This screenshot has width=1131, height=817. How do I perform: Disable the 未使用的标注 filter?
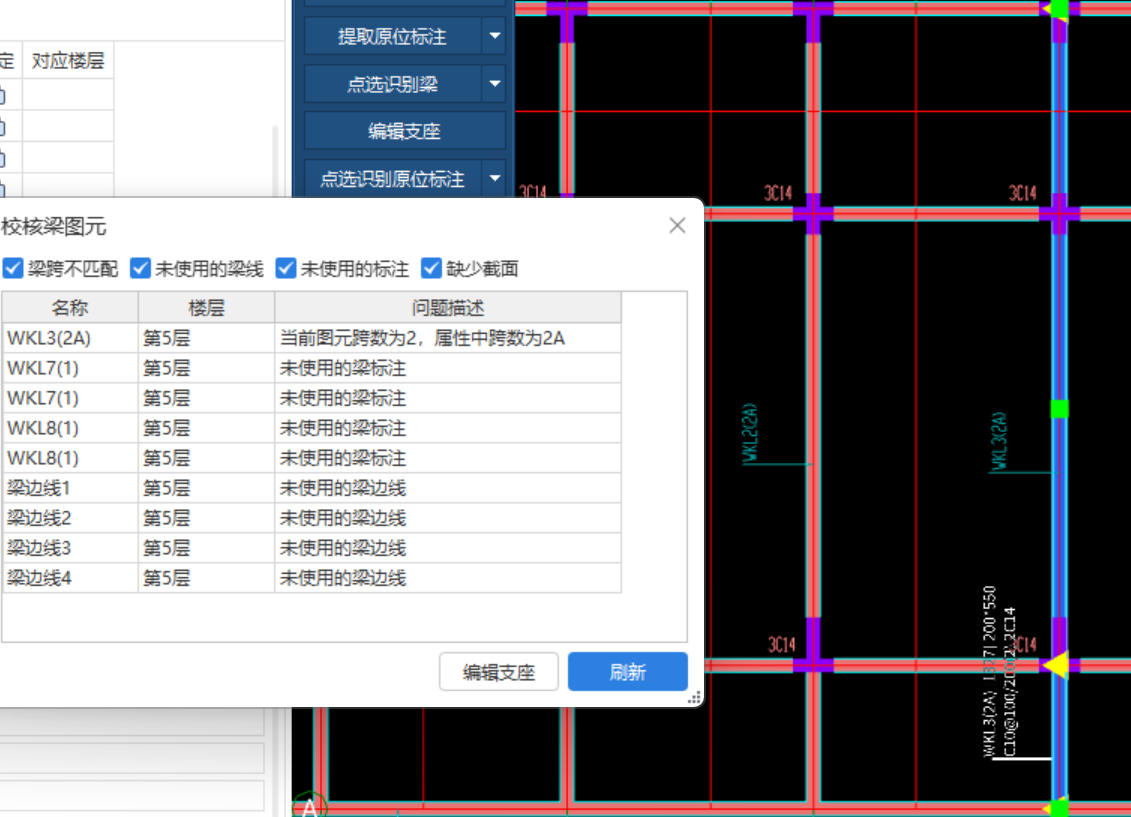pos(286,268)
